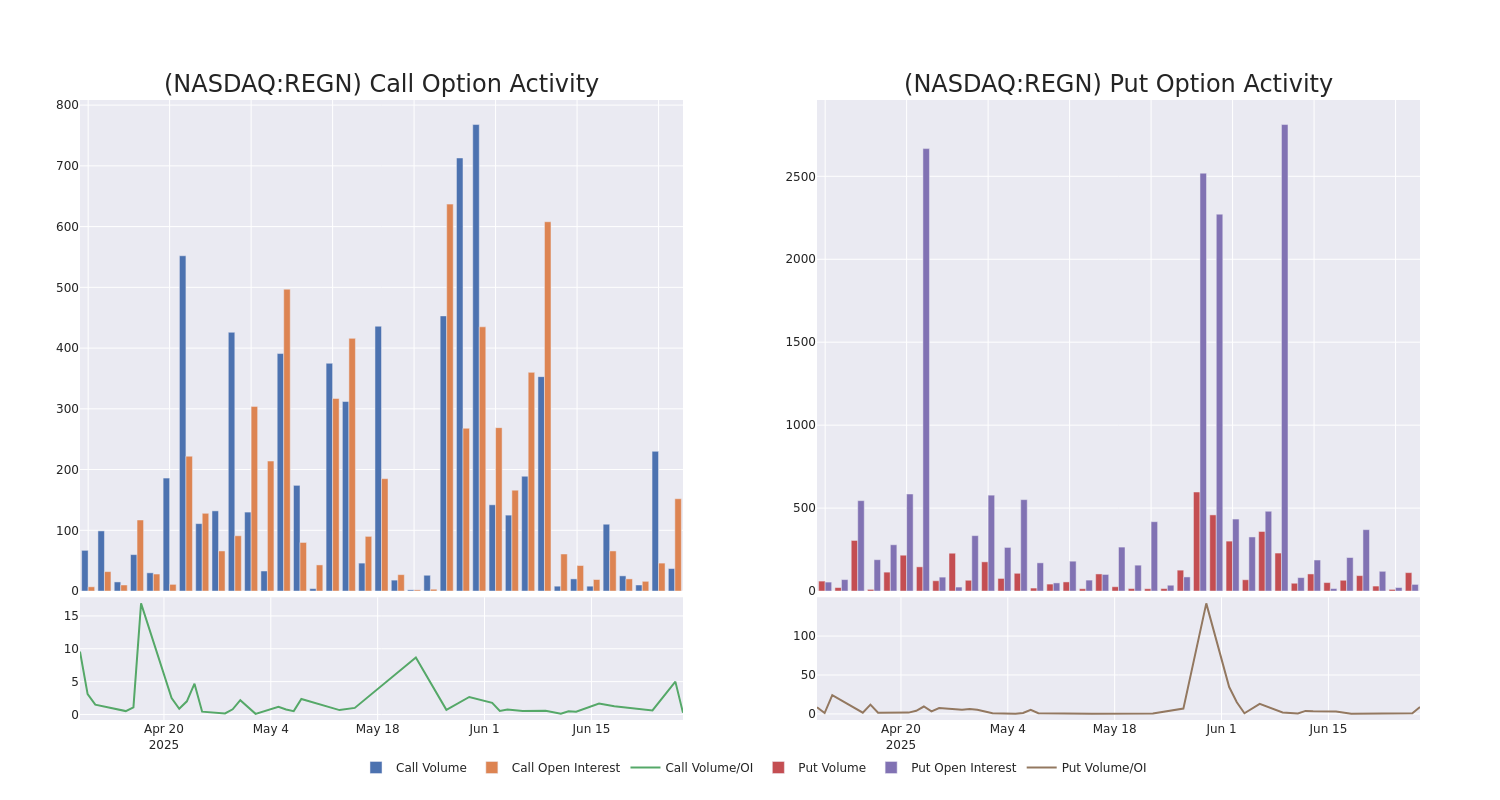Click the 400 tick label on call chart
Viewport: 1500px width, 800px height.
(67, 348)
